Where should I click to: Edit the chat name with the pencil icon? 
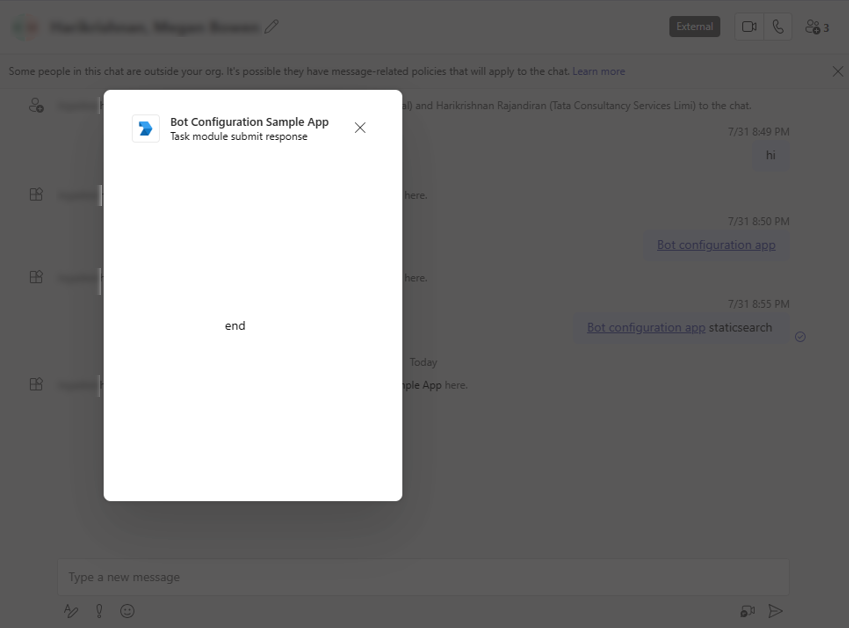point(272,27)
